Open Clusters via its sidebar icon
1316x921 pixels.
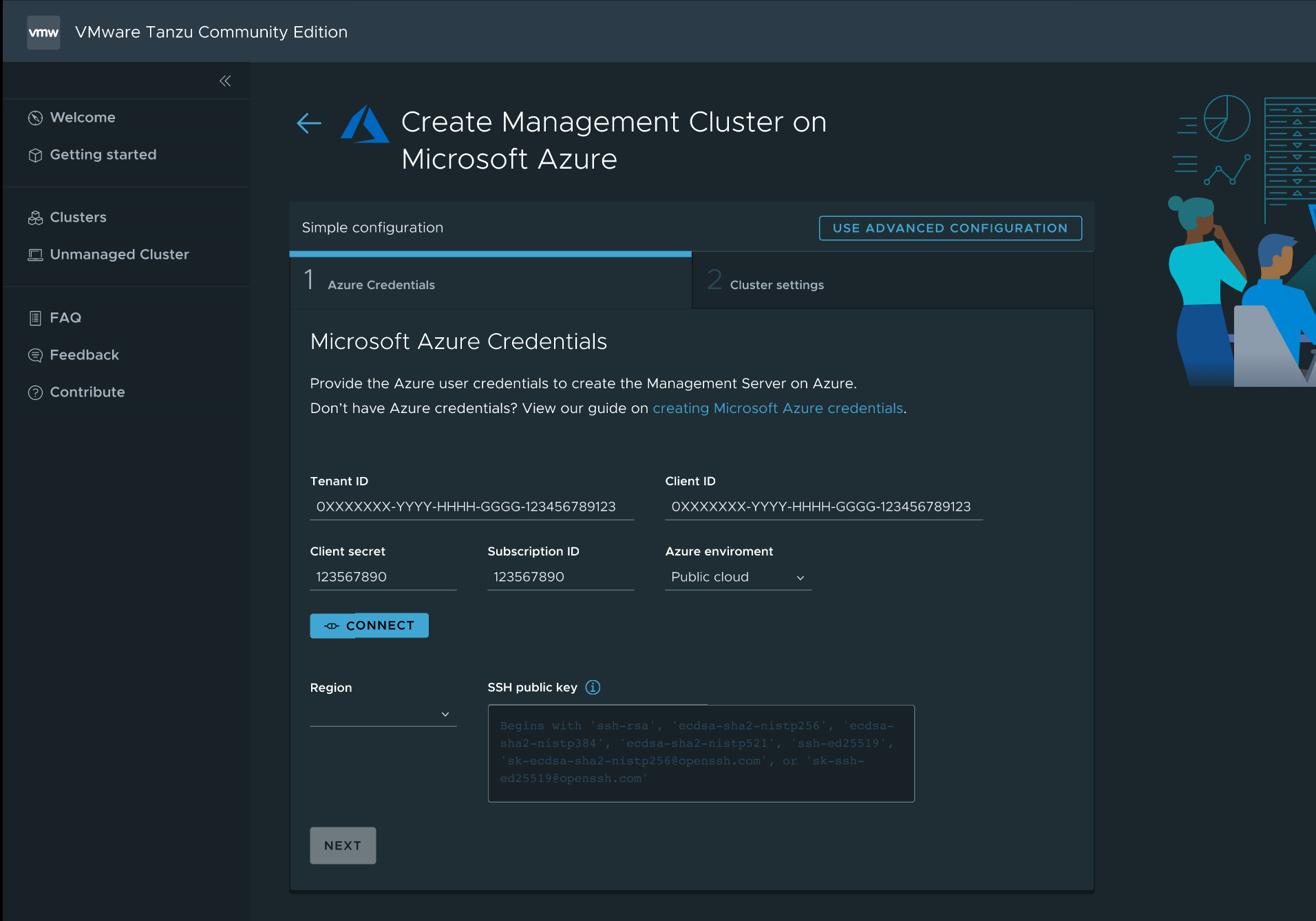pos(35,217)
